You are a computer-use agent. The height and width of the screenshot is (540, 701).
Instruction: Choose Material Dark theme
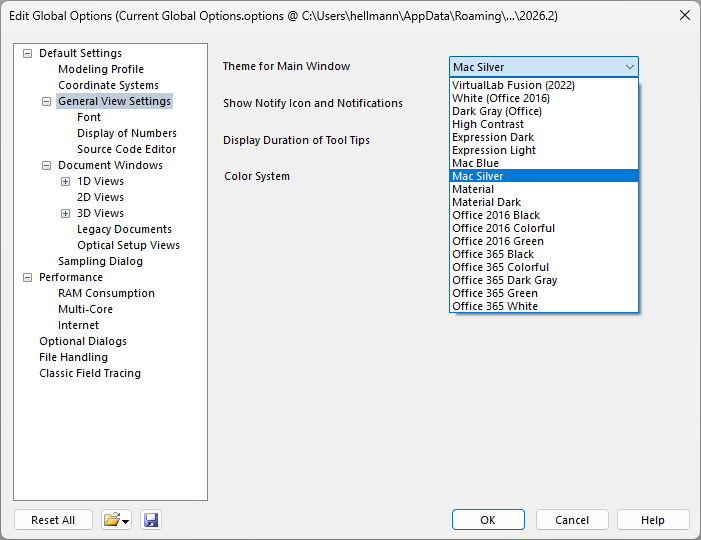click(544, 202)
